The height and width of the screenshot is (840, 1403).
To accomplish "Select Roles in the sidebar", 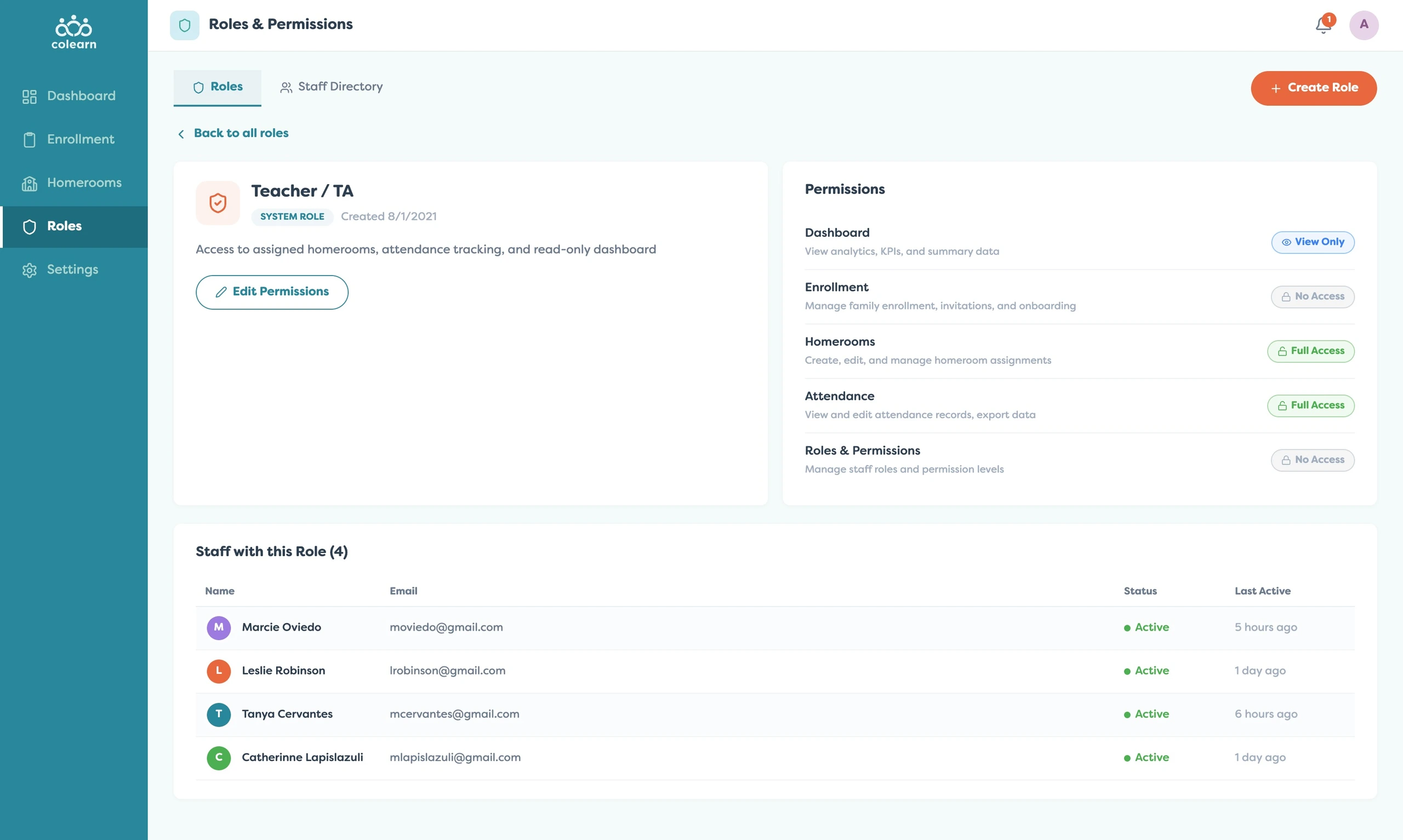I will pos(73,226).
